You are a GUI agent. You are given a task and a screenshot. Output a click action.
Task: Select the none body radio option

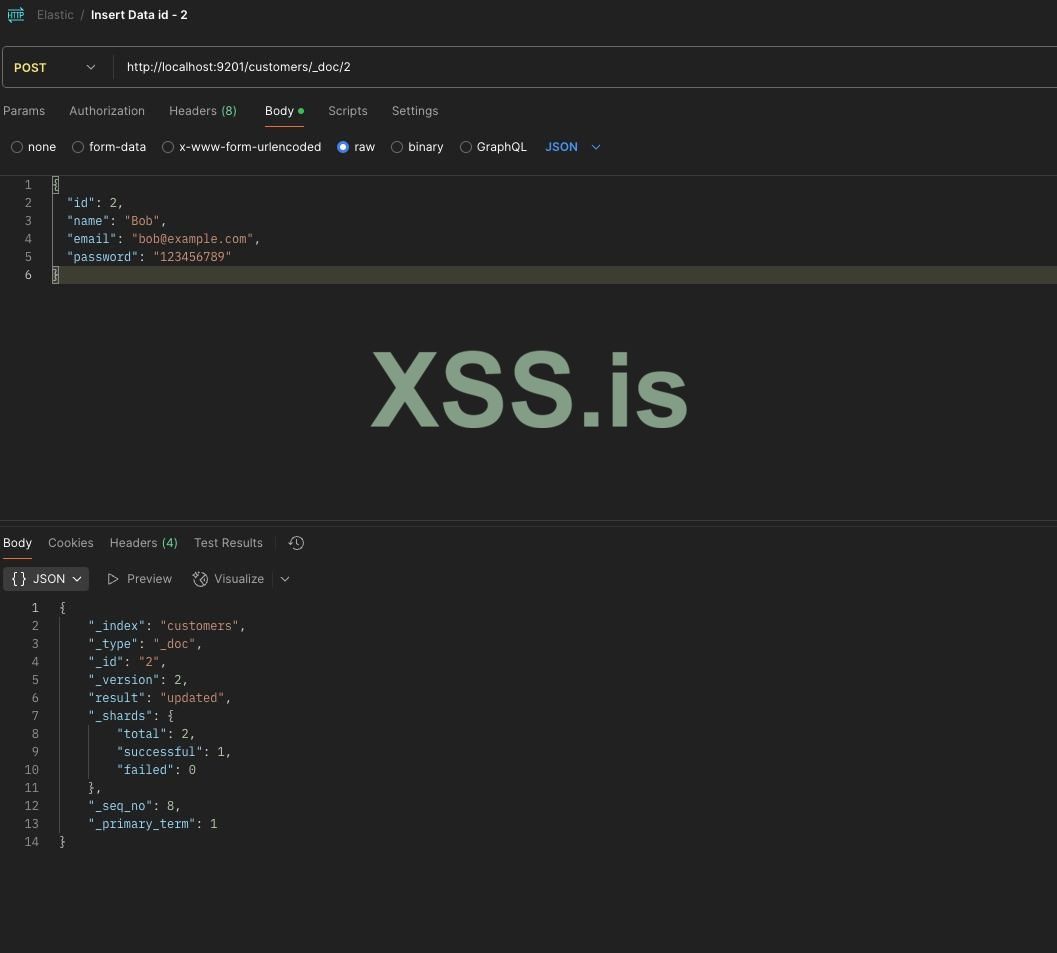point(17,147)
